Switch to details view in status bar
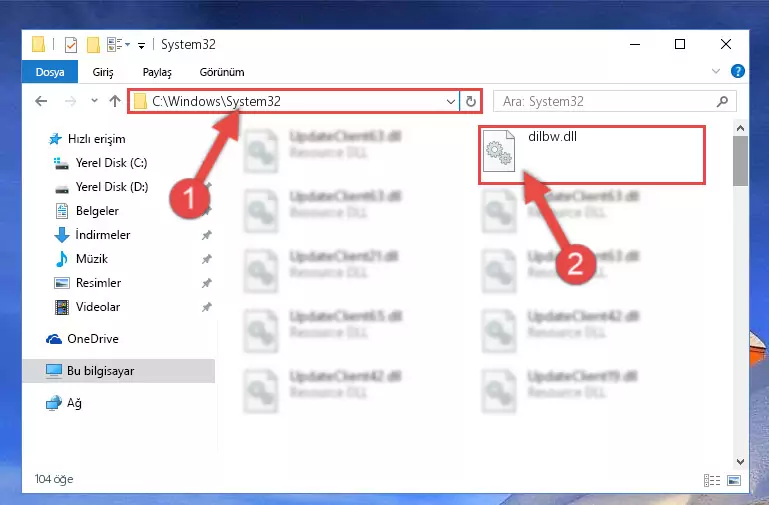Viewport: 769px width, 505px height. click(x=712, y=480)
